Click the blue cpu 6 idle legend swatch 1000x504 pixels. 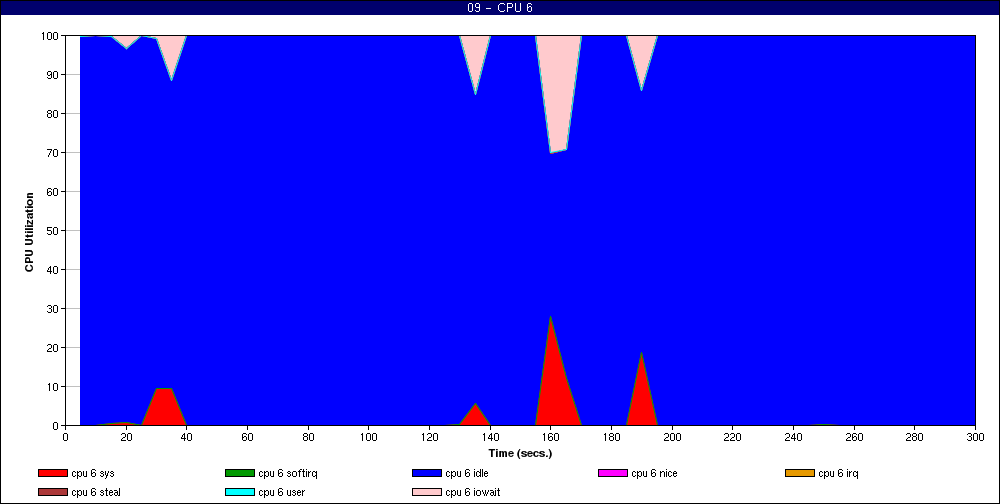tap(427, 473)
